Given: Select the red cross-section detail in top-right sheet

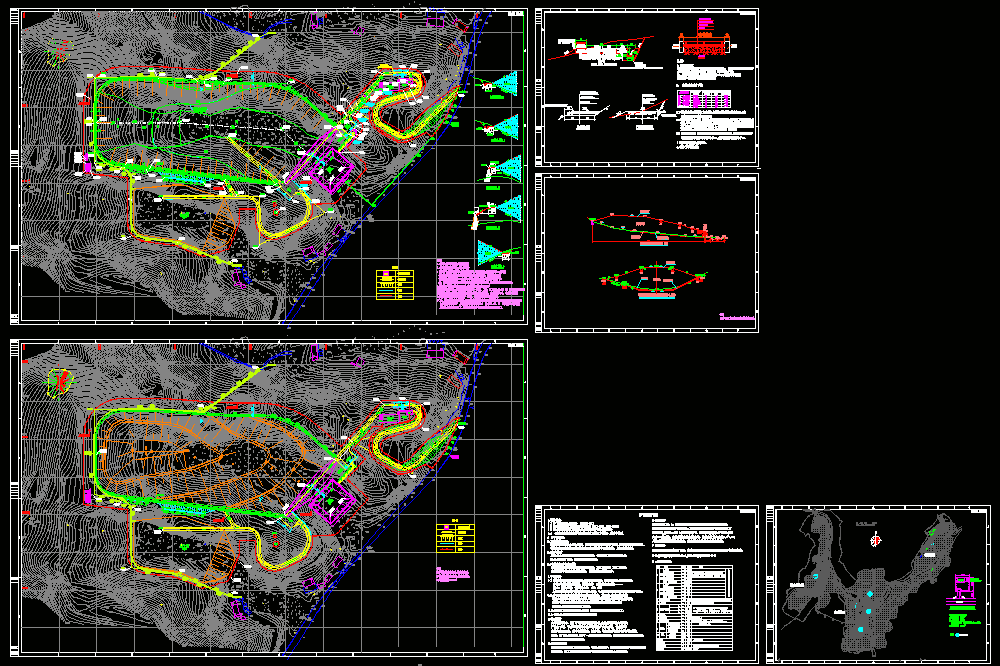Looking at the screenshot, I should (702, 45).
